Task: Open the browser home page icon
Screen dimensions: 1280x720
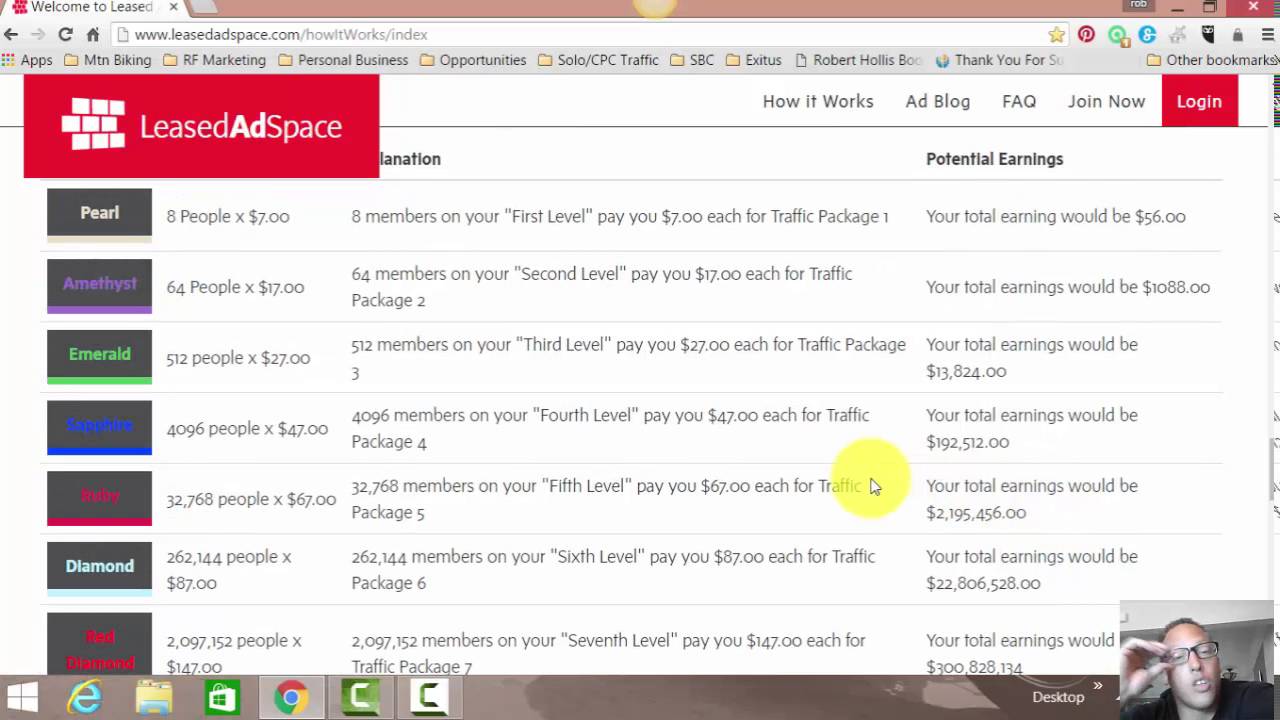Action: [92, 34]
